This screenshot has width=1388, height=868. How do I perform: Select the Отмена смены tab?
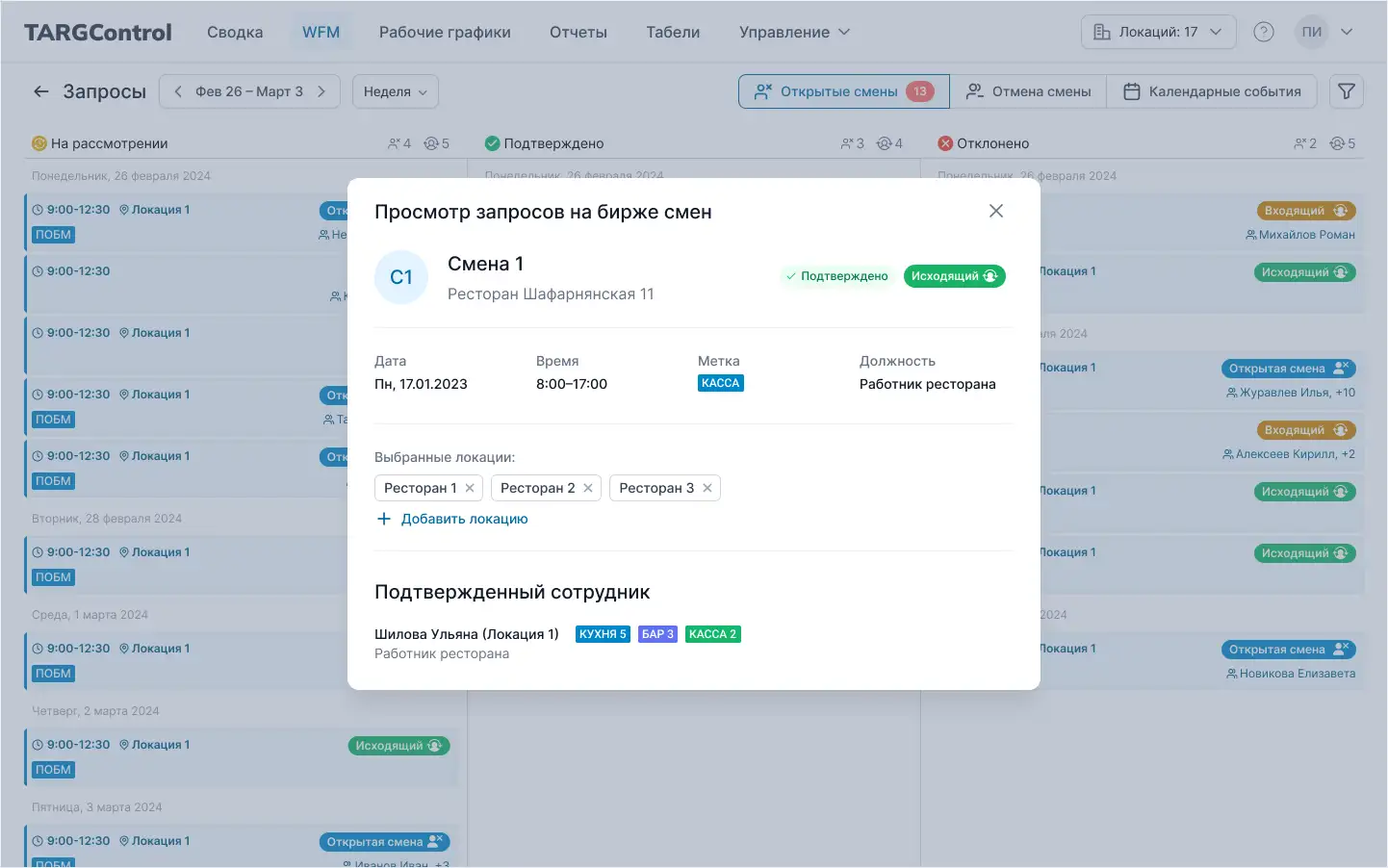1028,91
